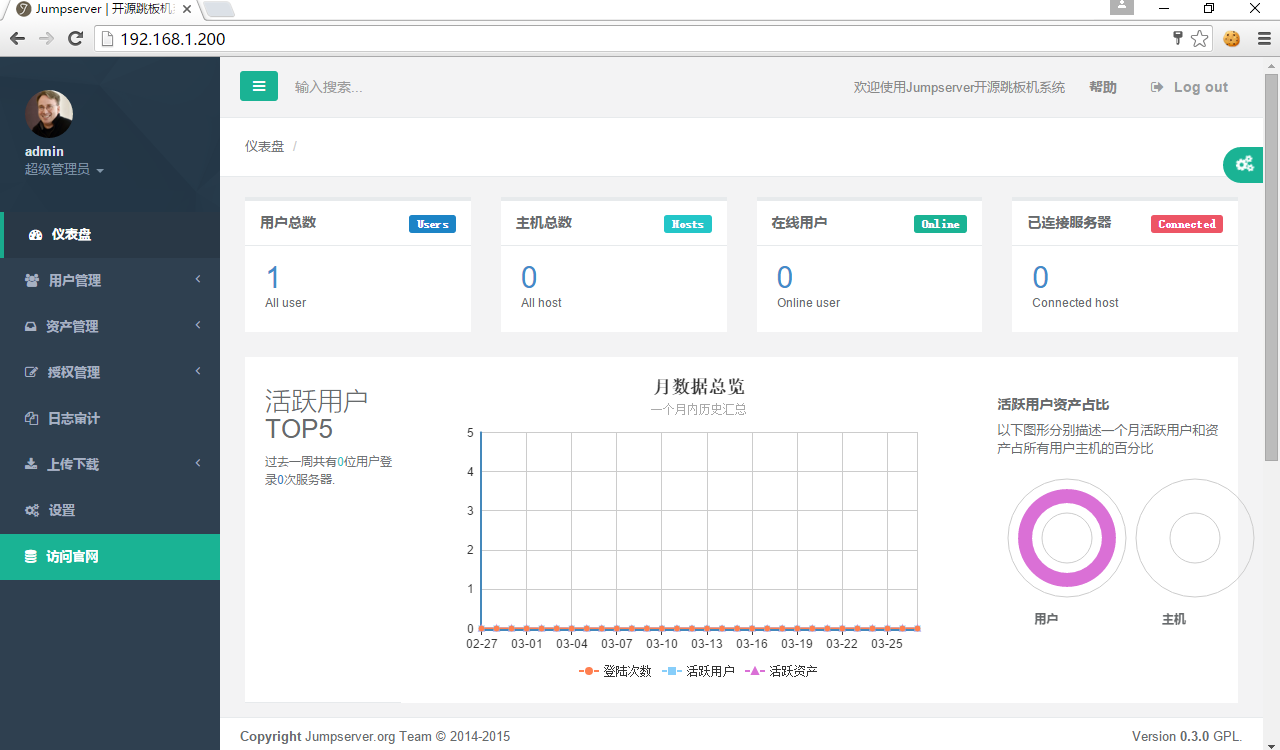The width and height of the screenshot is (1280, 750).
Task: Click the gears icon beside 设置
Action: coord(32,511)
